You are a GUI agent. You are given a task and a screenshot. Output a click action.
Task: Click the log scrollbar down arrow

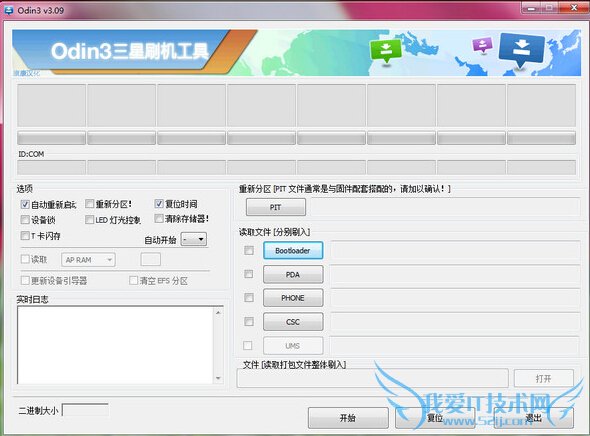[x=218, y=378]
